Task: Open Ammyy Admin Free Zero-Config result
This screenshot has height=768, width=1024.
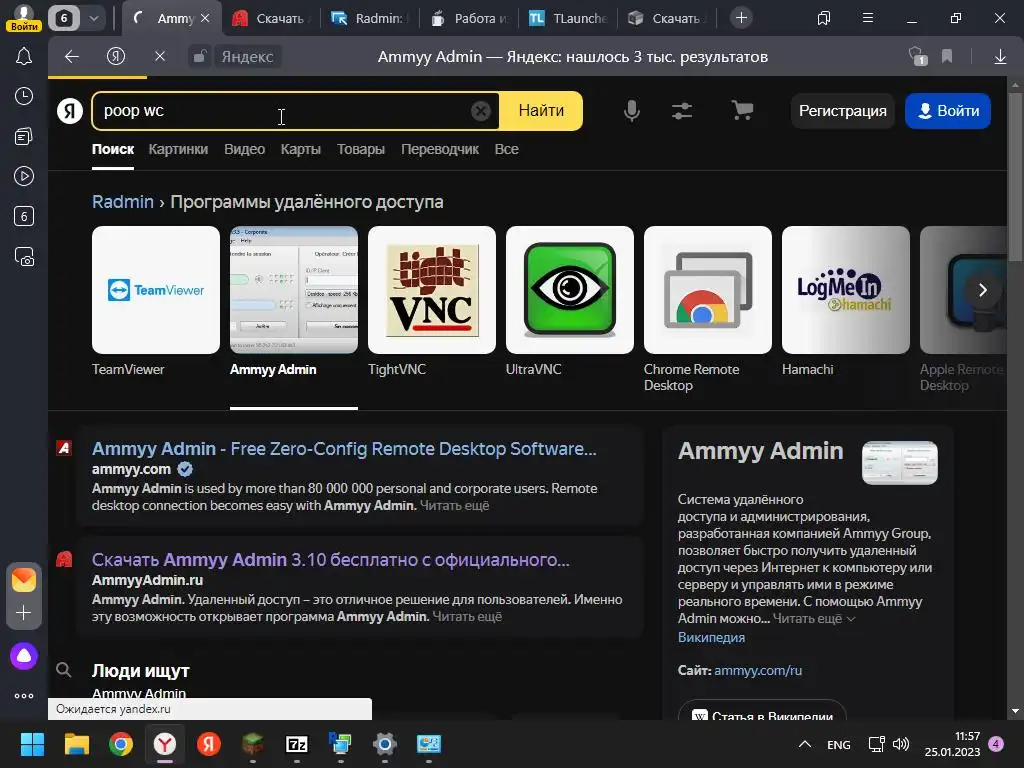Action: pyautogui.click(x=344, y=449)
